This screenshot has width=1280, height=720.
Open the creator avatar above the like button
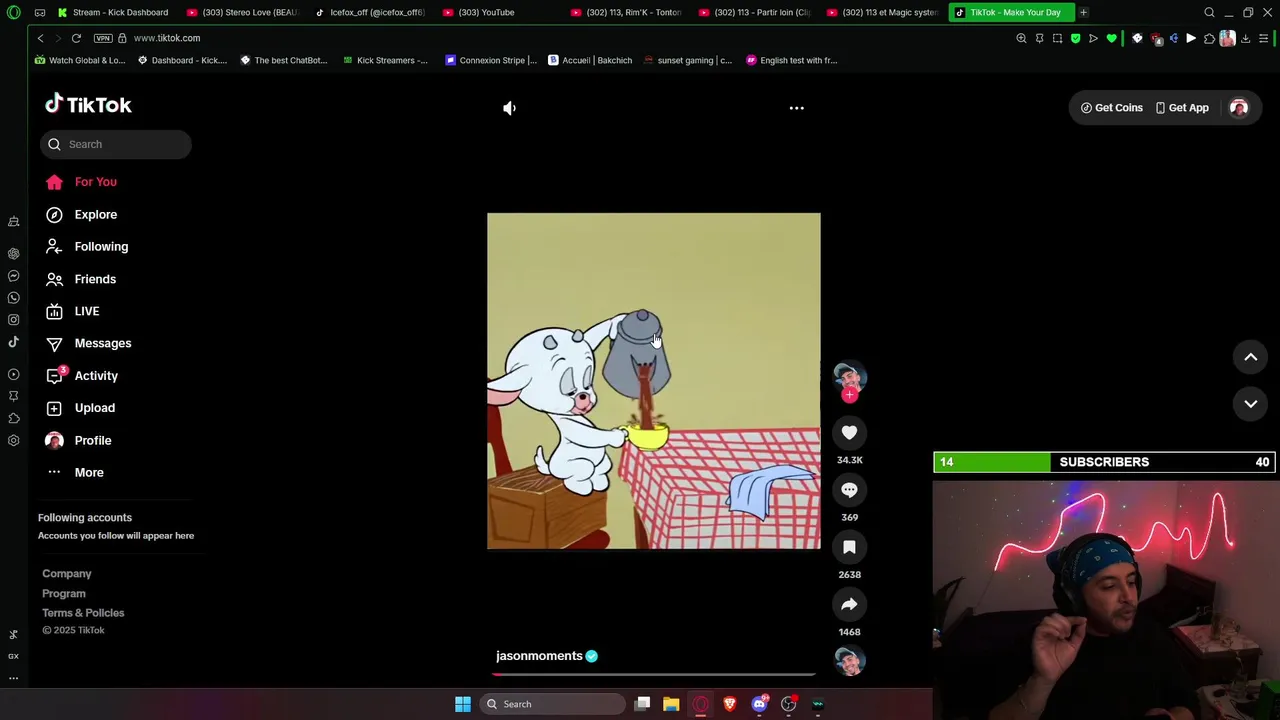849,377
